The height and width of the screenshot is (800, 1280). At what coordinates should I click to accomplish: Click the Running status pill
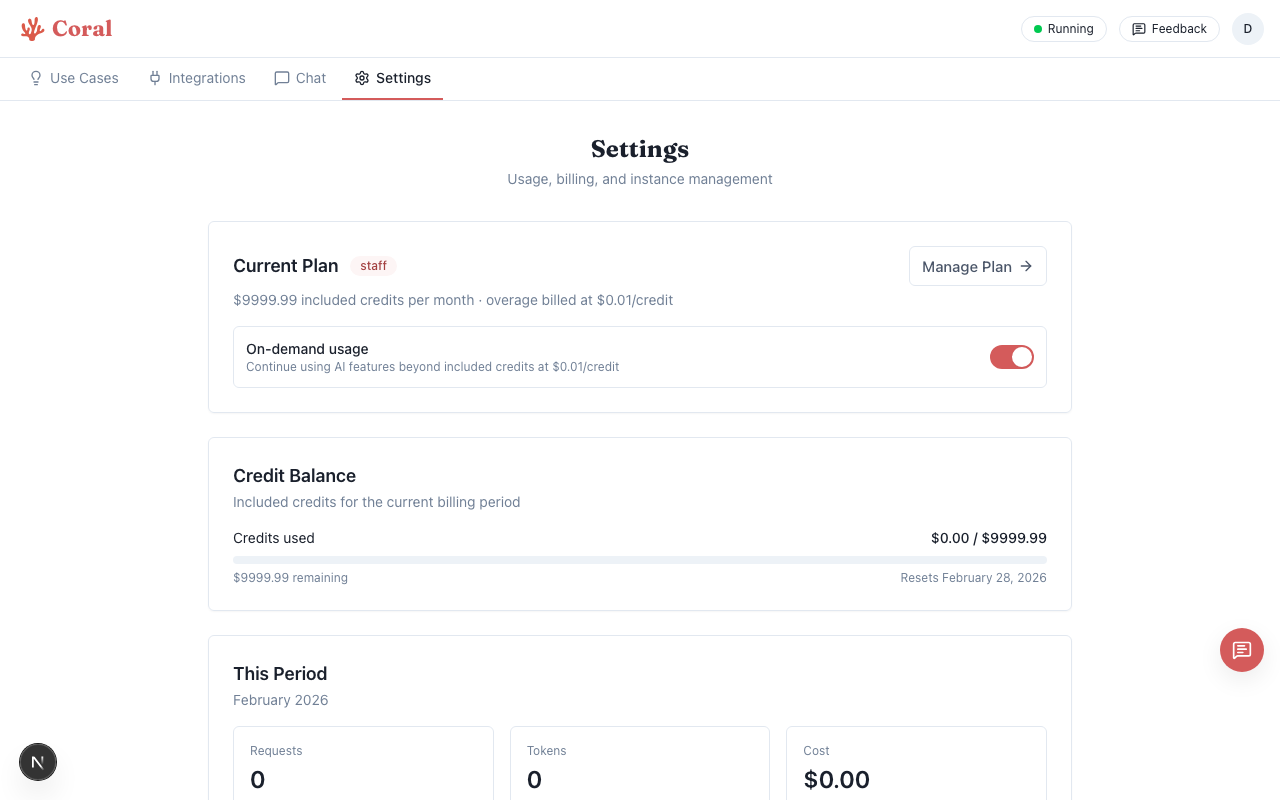[1063, 29]
